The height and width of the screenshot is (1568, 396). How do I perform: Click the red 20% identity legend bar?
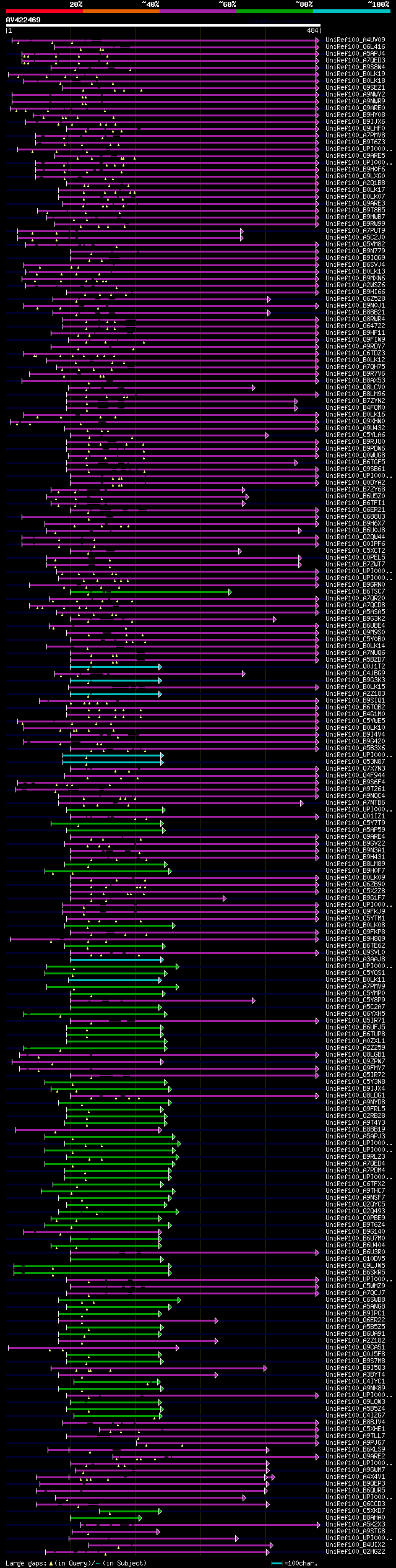44,11
